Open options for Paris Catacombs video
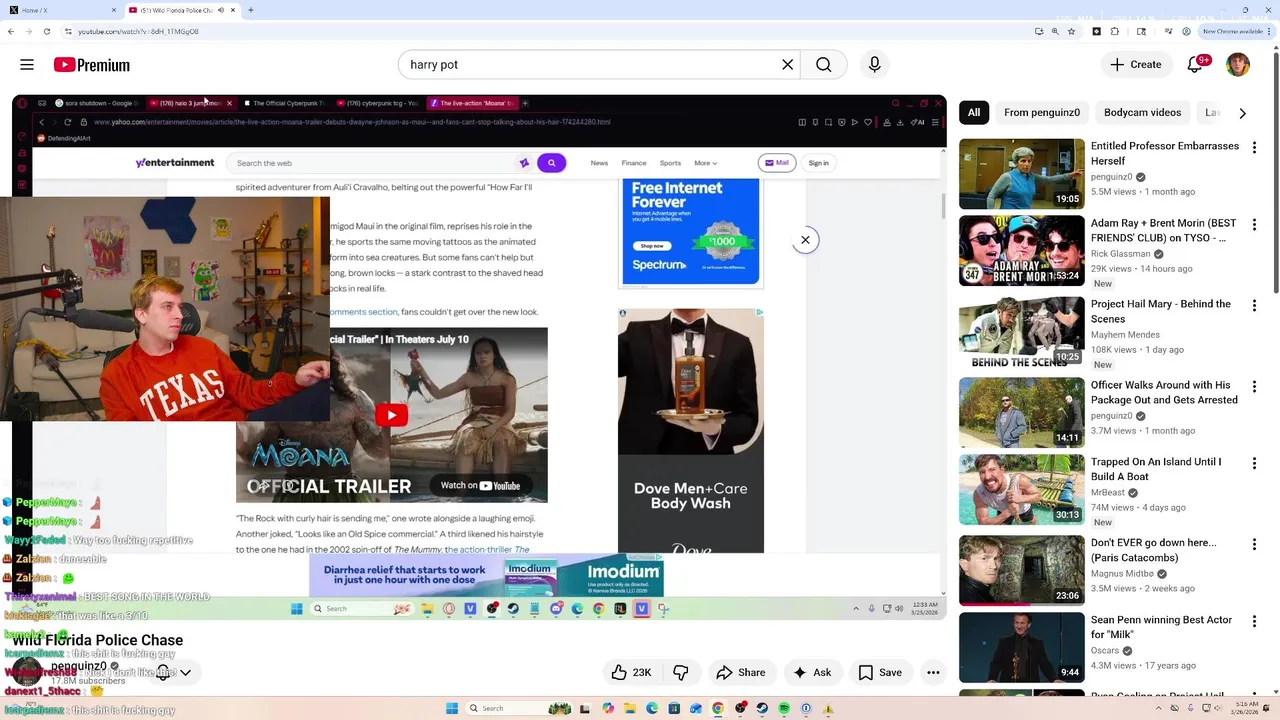 click(1254, 545)
